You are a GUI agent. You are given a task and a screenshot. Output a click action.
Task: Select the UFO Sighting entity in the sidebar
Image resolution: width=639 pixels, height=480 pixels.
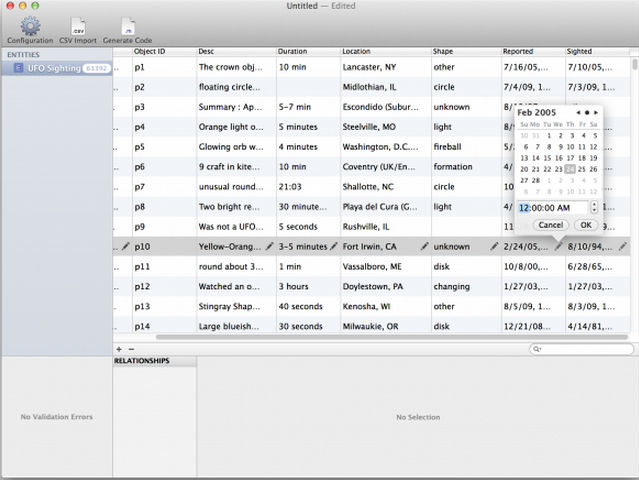click(x=56, y=68)
